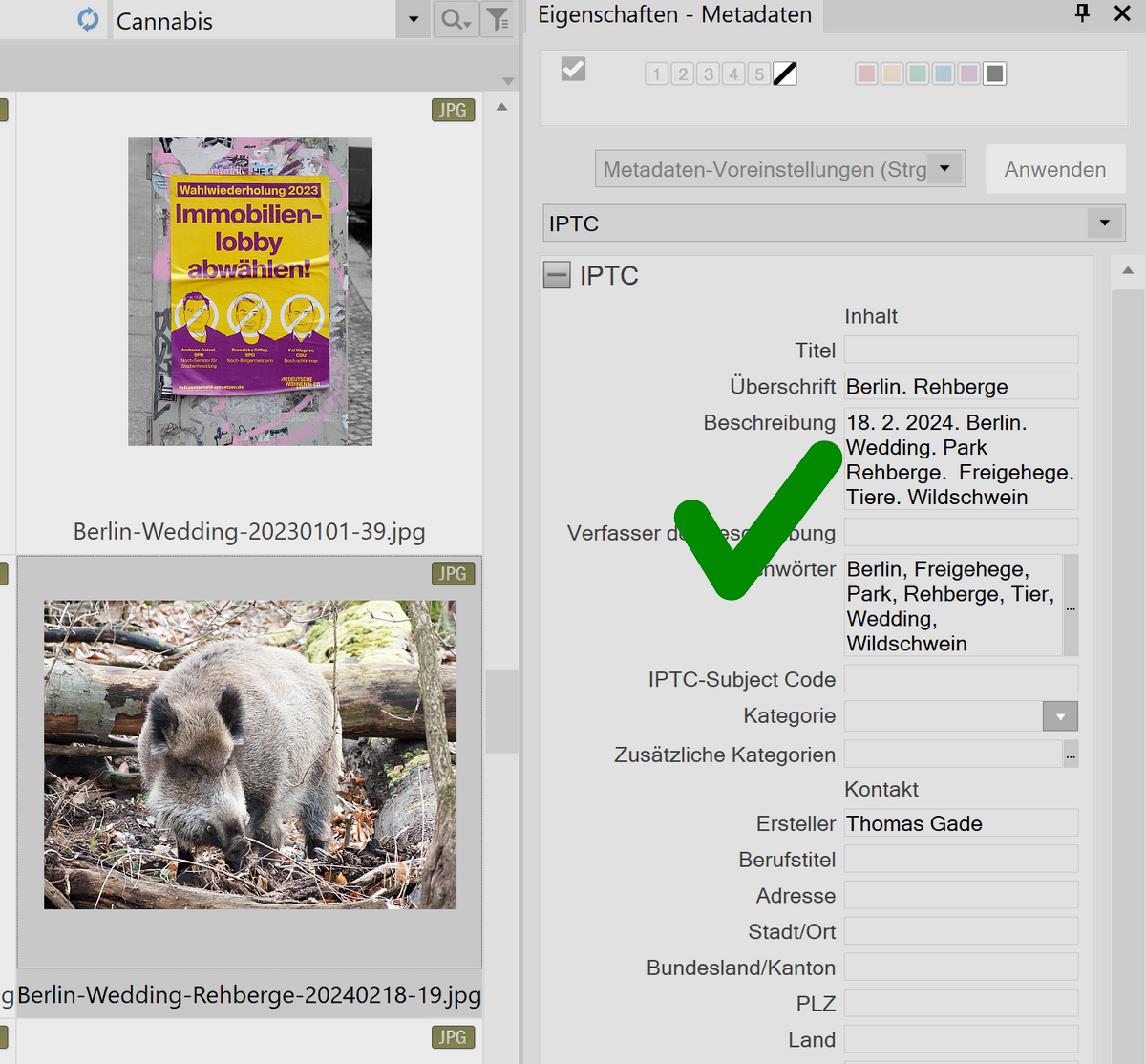Screen dimensions: 1146x1064
Task: Open the Metadaten-Voreinstellungen dropdown
Action: [x=945, y=168]
